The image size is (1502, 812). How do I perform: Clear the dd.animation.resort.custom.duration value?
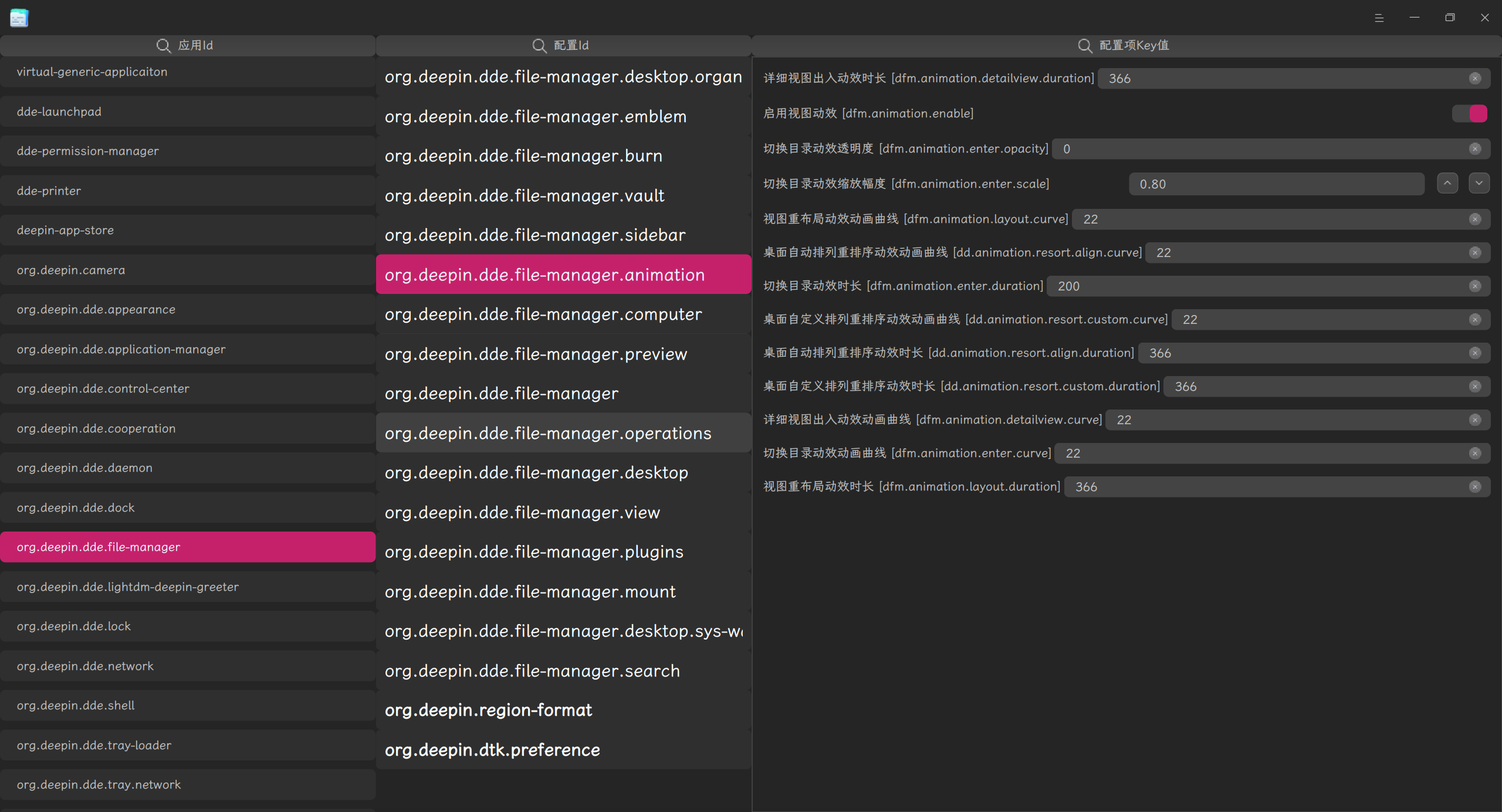1475,387
